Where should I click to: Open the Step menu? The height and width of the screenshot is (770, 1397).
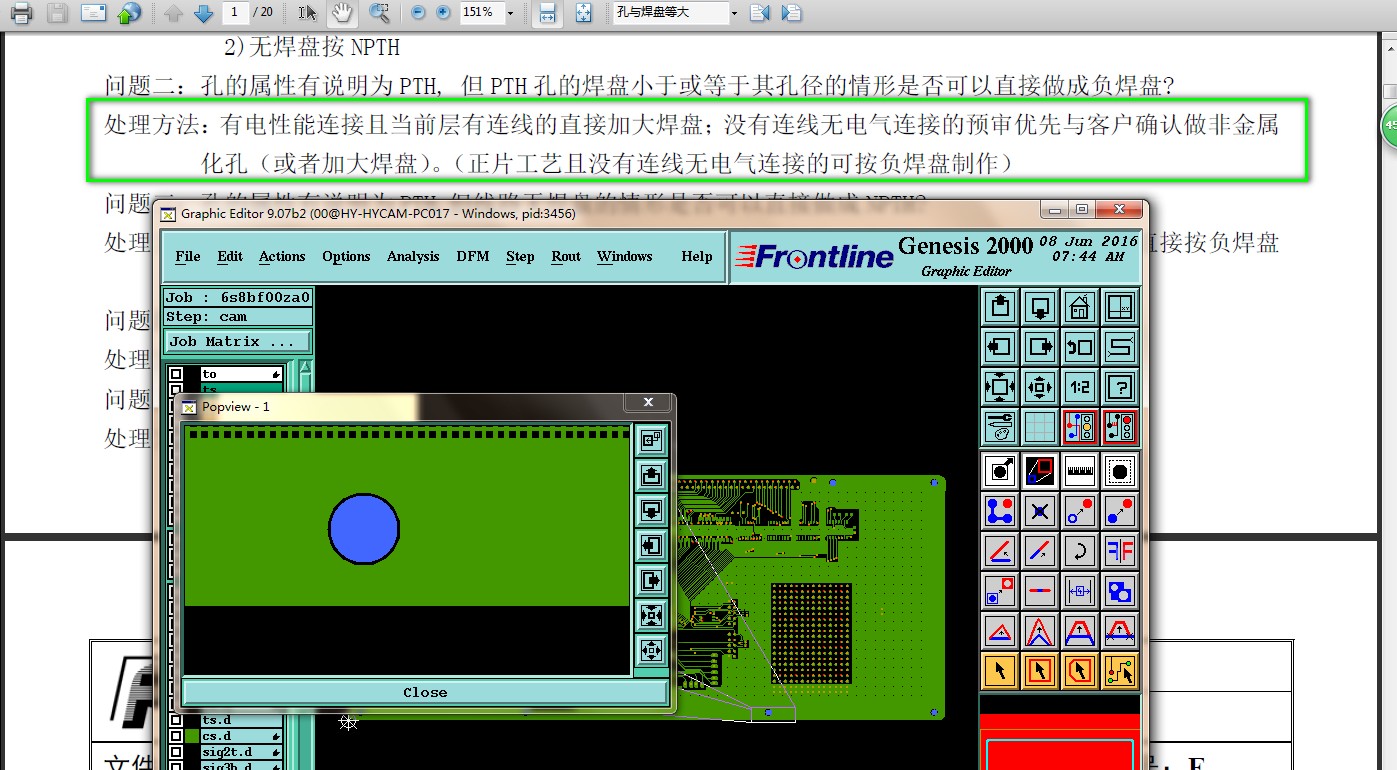pos(520,256)
